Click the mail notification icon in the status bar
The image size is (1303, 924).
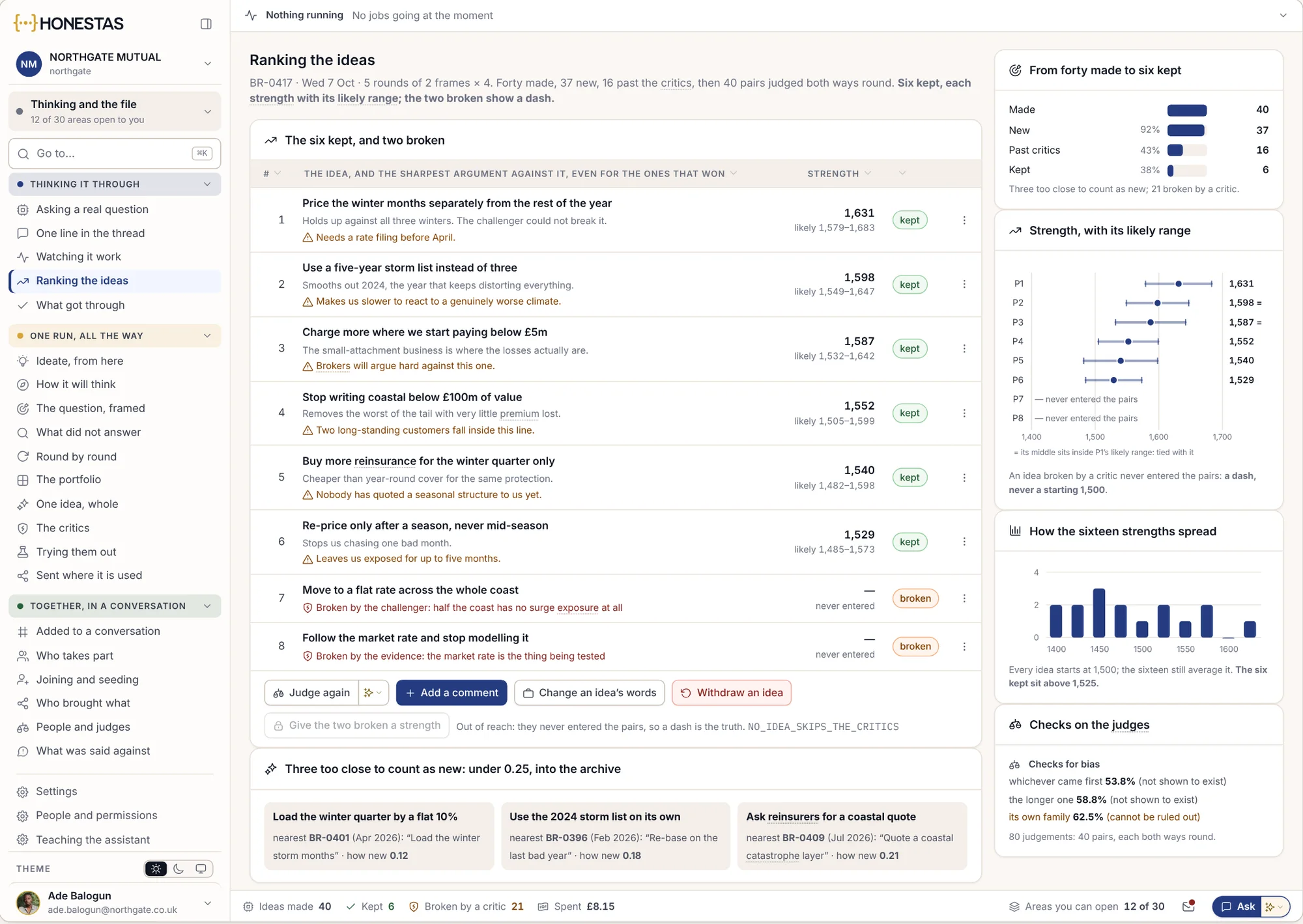click(x=1188, y=906)
